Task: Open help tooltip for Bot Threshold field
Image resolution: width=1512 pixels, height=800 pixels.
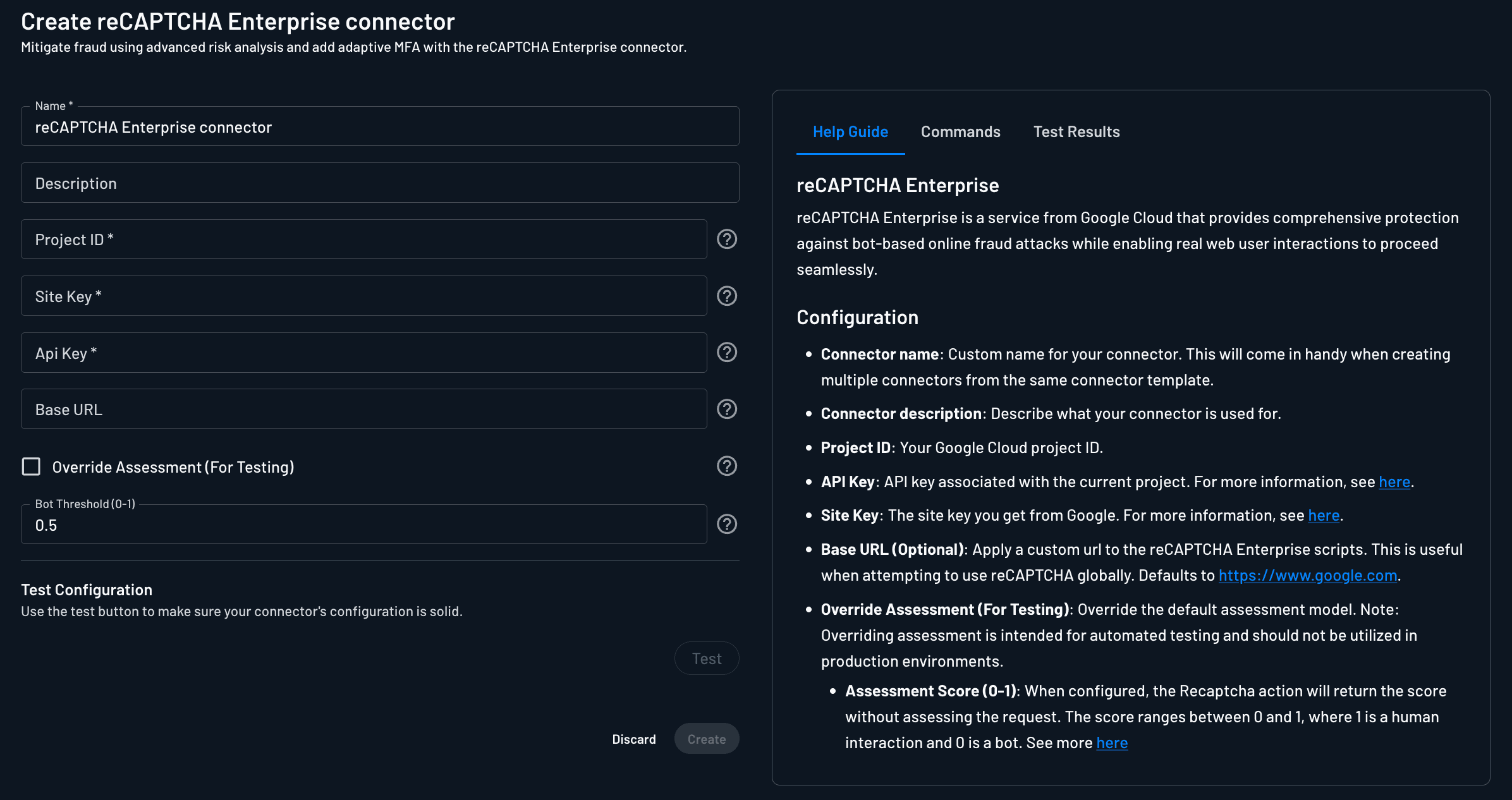Action: pyautogui.click(x=726, y=524)
